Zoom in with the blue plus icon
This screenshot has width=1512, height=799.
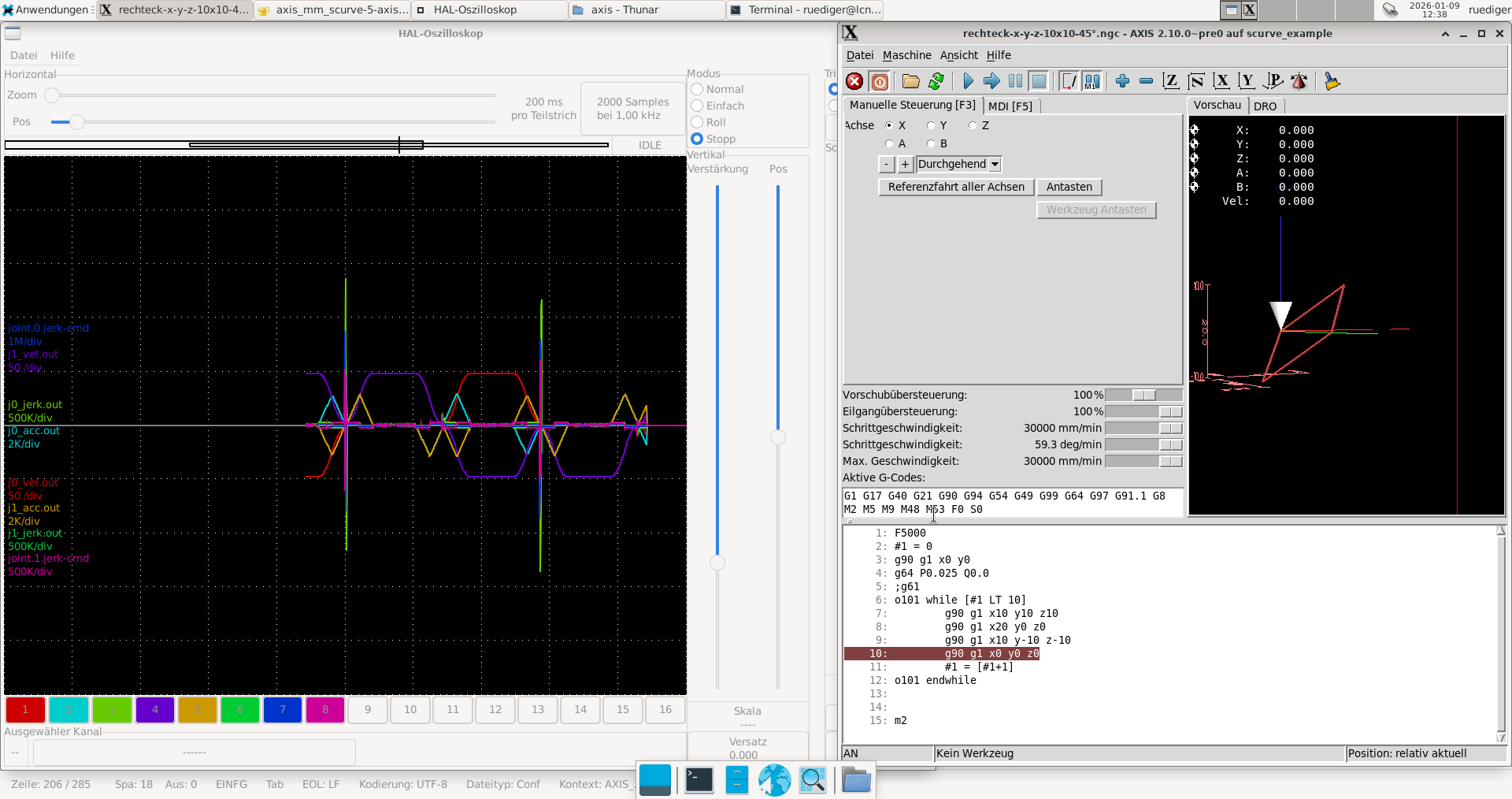tap(1122, 81)
